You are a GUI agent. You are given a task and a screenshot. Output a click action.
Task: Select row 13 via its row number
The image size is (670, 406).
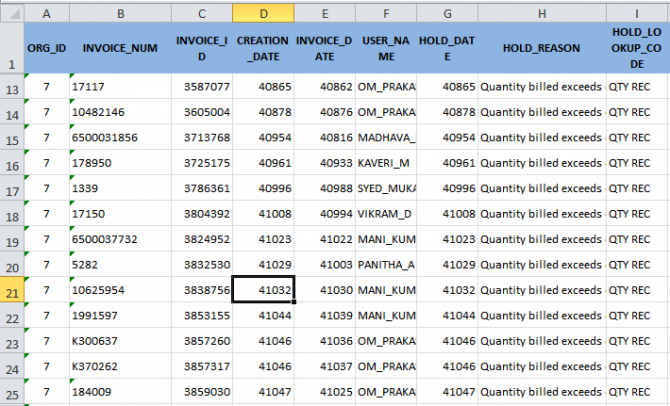click(x=12, y=87)
